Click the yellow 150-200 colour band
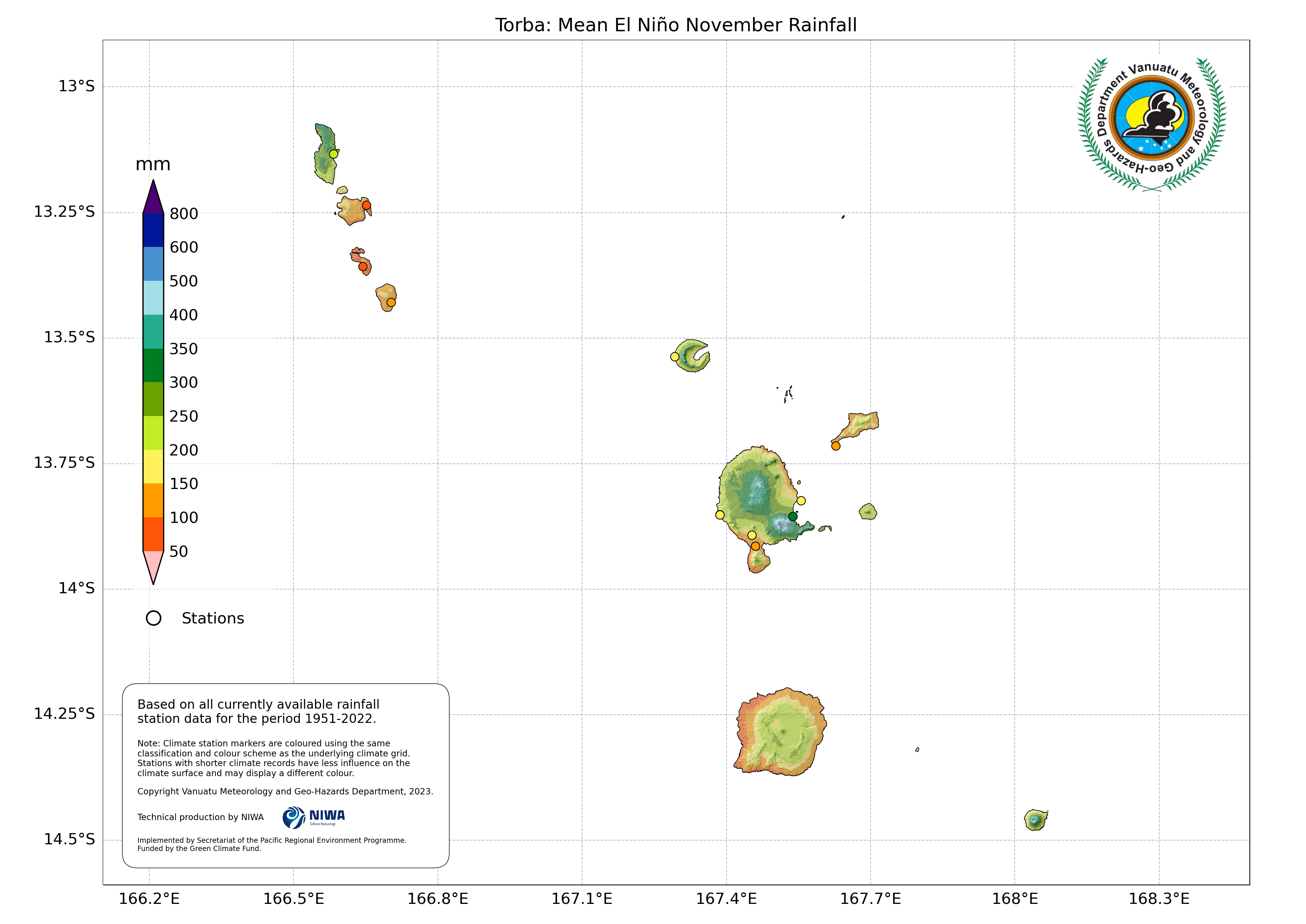Viewport: 1306px width, 924px height. click(153, 467)
